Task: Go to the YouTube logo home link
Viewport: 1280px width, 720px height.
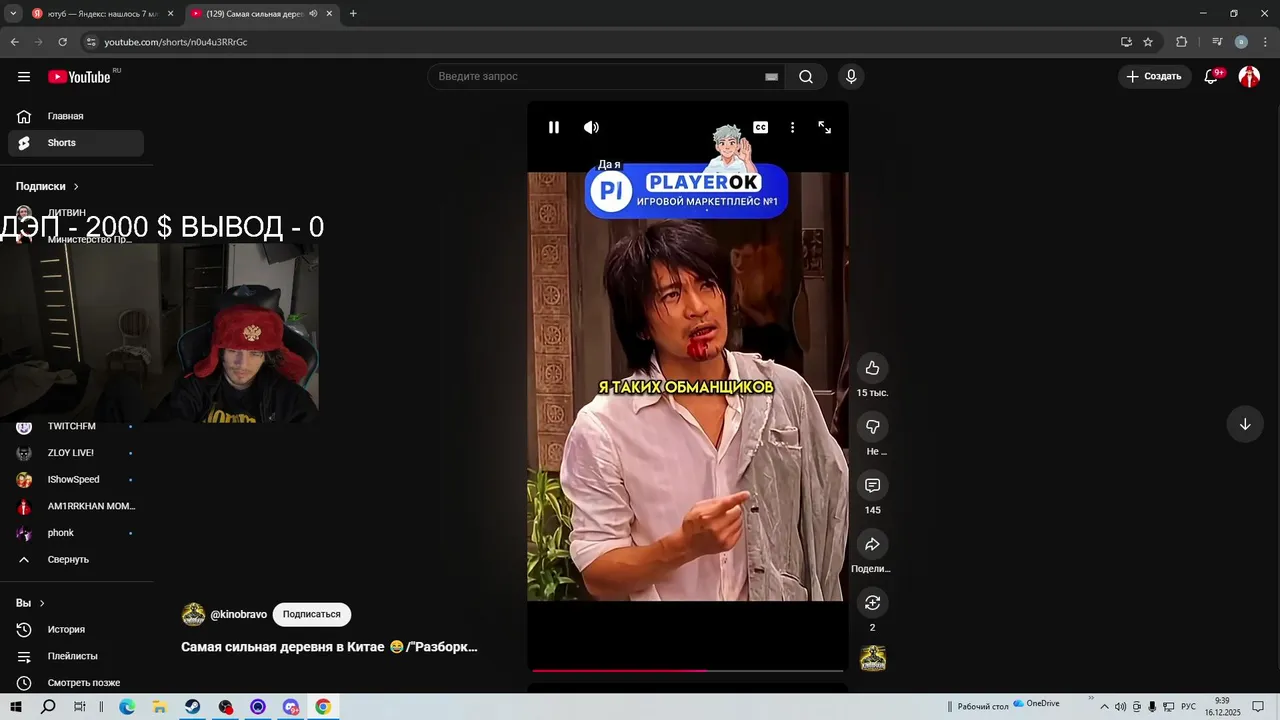Action: pos(79,77)
